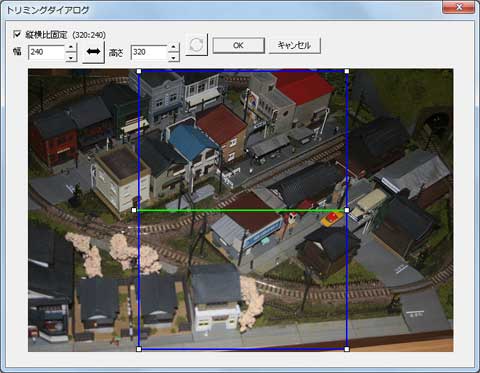Screen dimensions: 480x373
Task: Click the bottom-right crop handle
Action: pyautogui.click(x=347, y=349)
